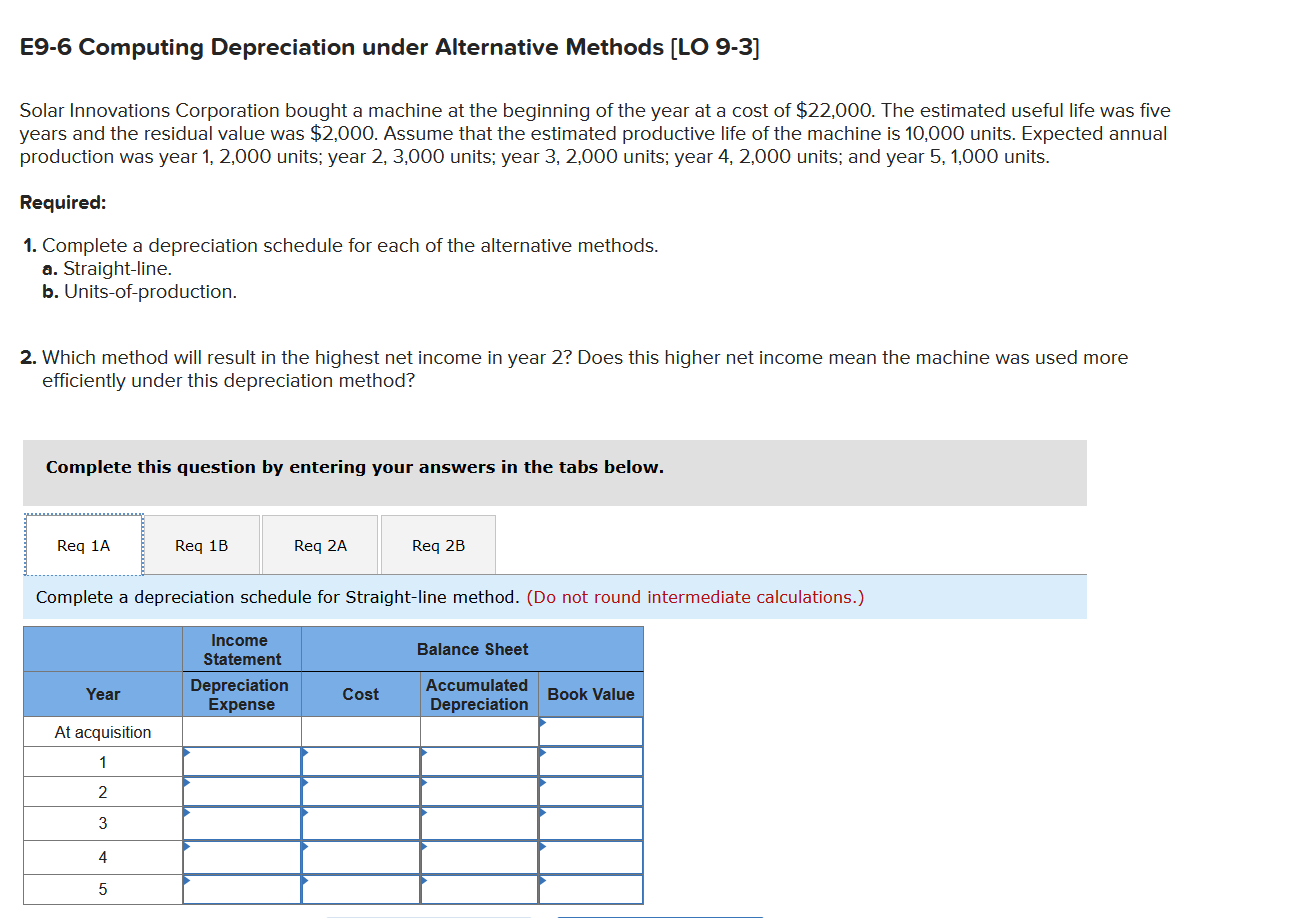1301x918 pixels.
Task: Click the Cost cell for year 2
Action: click(361, 791)
